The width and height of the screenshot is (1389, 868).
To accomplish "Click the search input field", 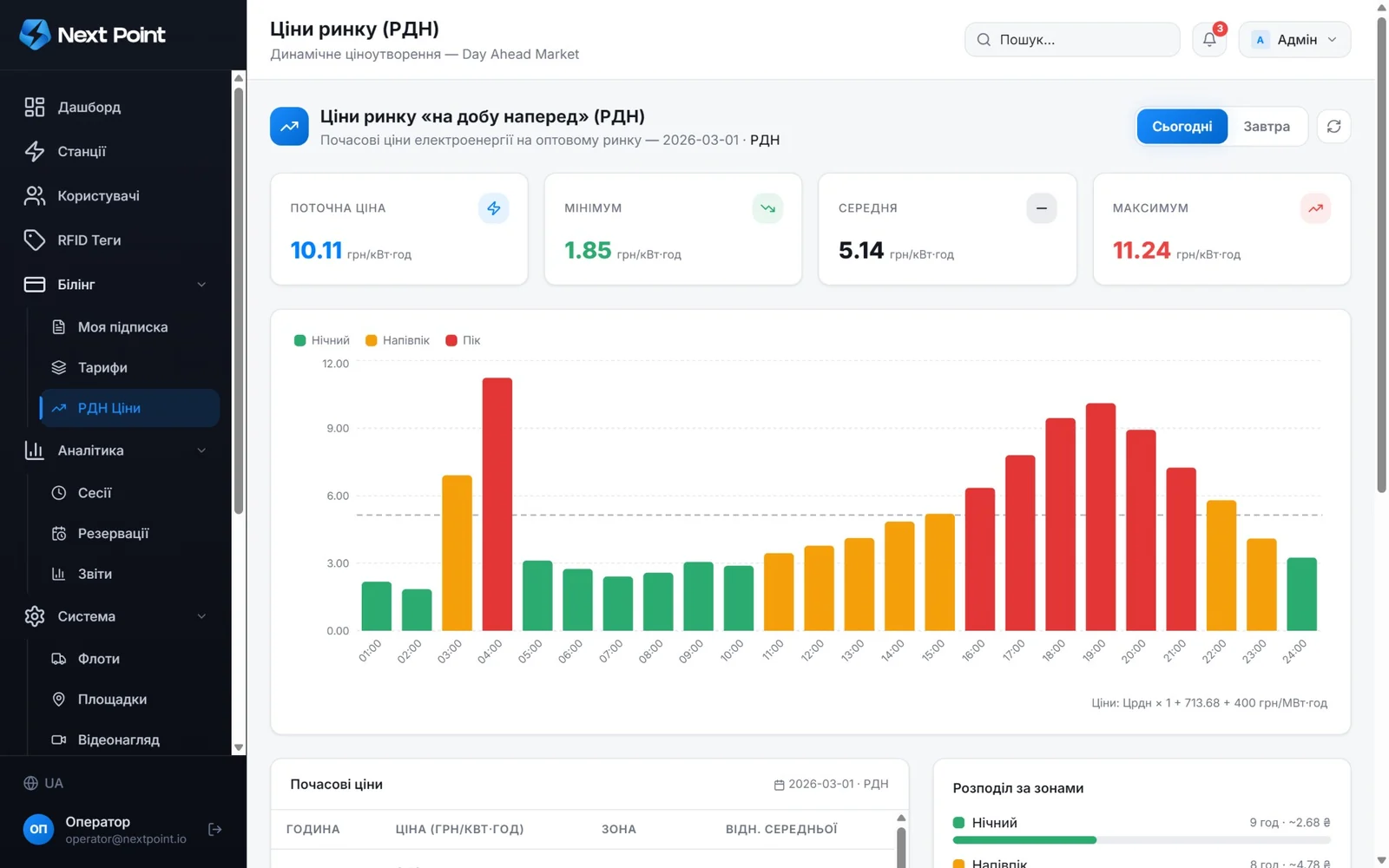I will click(x=1072, y=40).
